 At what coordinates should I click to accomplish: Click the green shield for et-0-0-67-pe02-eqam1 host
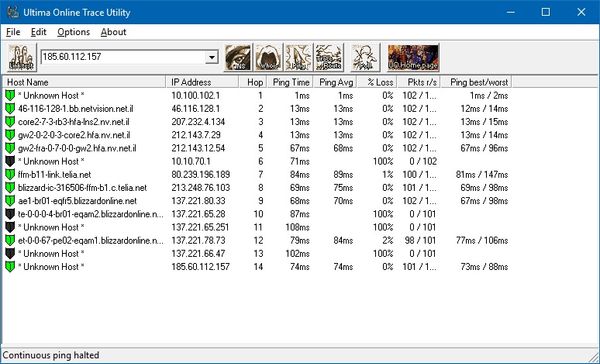tap(10, 240)
